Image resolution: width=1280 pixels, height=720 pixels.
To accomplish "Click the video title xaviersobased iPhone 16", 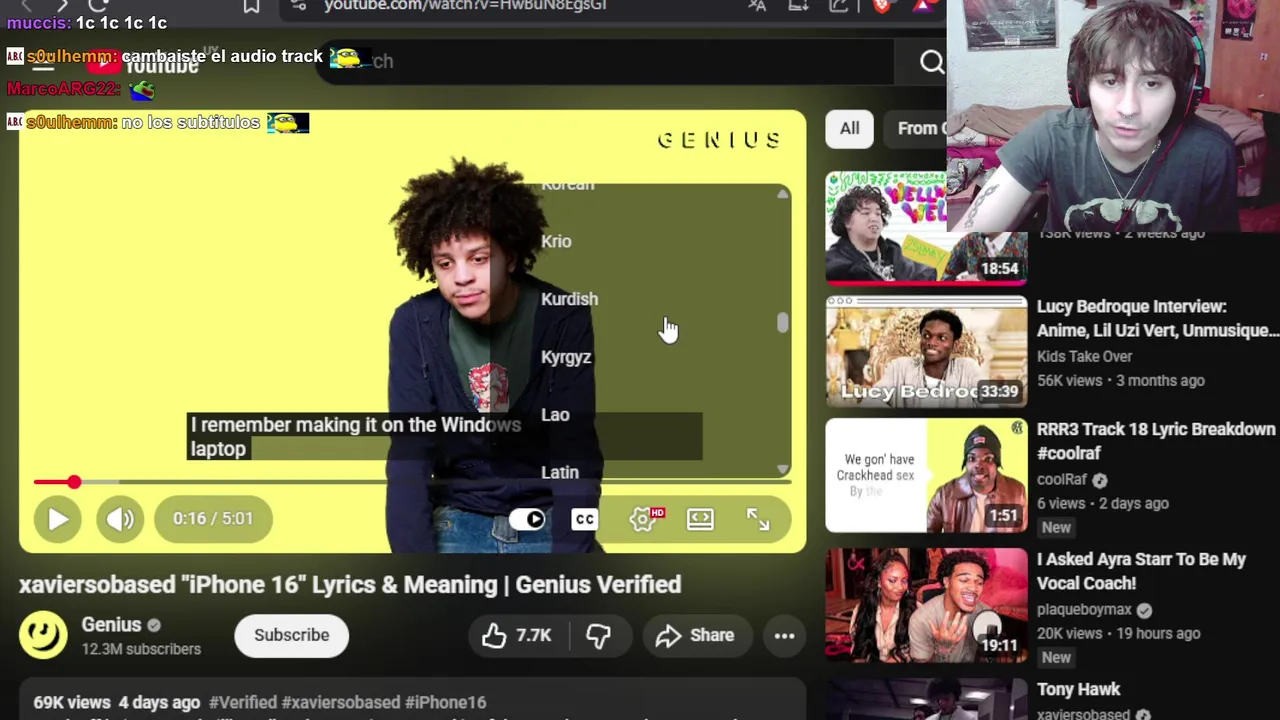I will click(x=350, y=585).
